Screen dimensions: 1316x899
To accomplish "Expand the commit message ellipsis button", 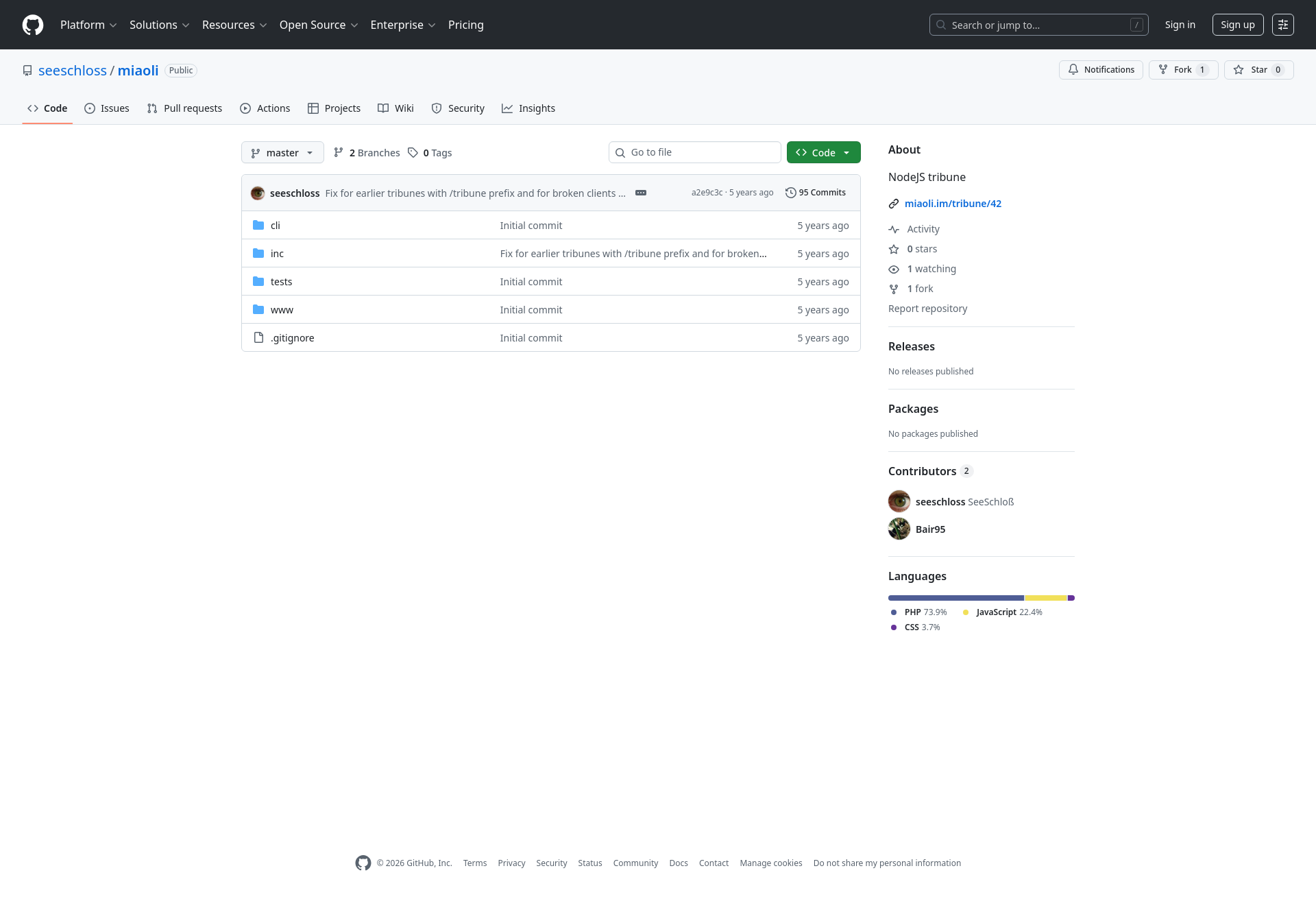I will pos(641,193).
